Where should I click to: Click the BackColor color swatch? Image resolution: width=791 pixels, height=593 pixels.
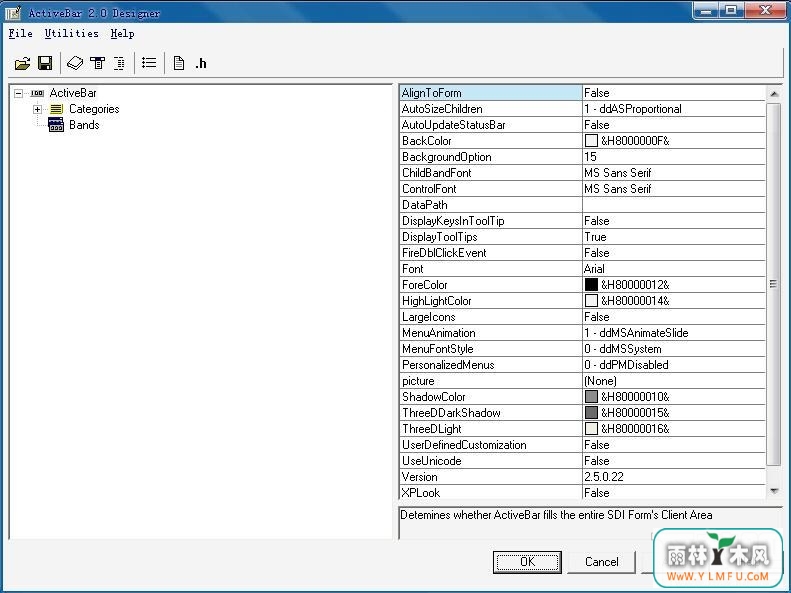tap(591, 141)
